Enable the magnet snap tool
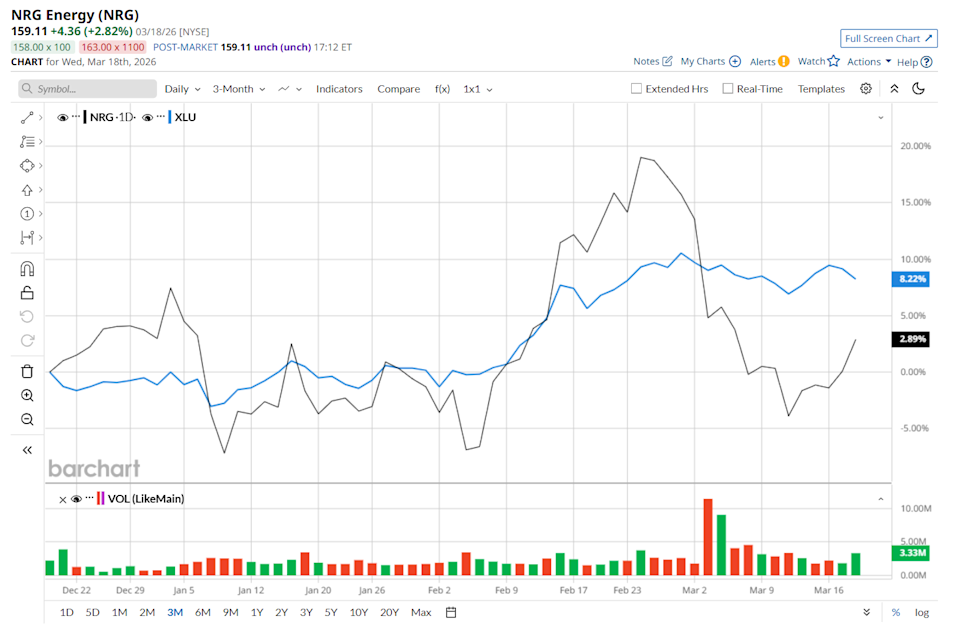 coord(27,268)
